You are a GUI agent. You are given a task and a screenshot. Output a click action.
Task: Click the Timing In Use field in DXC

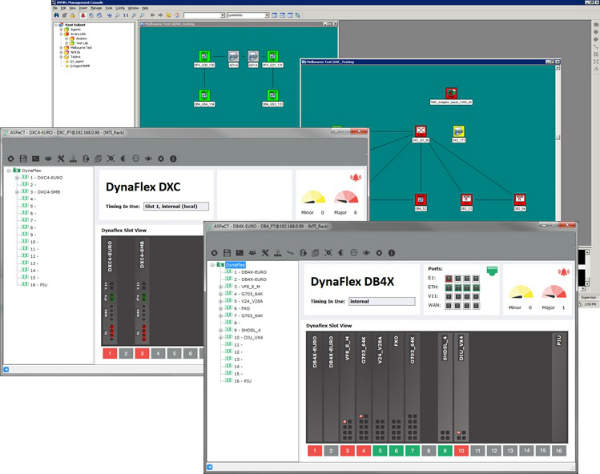point(175,206)
